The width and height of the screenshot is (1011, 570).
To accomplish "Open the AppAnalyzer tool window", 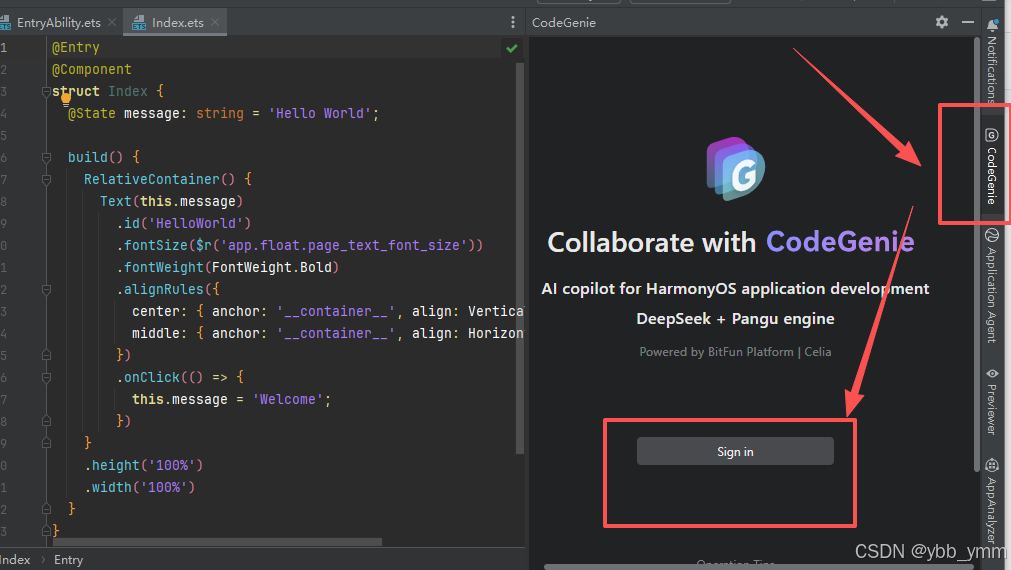I will click(x=992, y=501).
